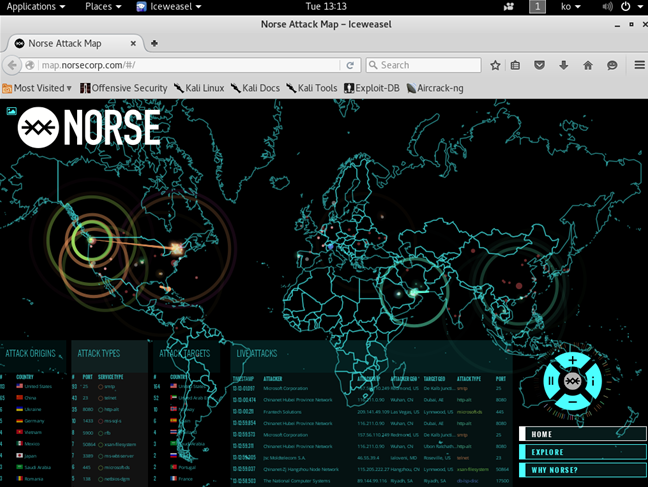The image size is (648, 487).
Task: Click the screen recorder tray icon
Action: pos(509,7)
